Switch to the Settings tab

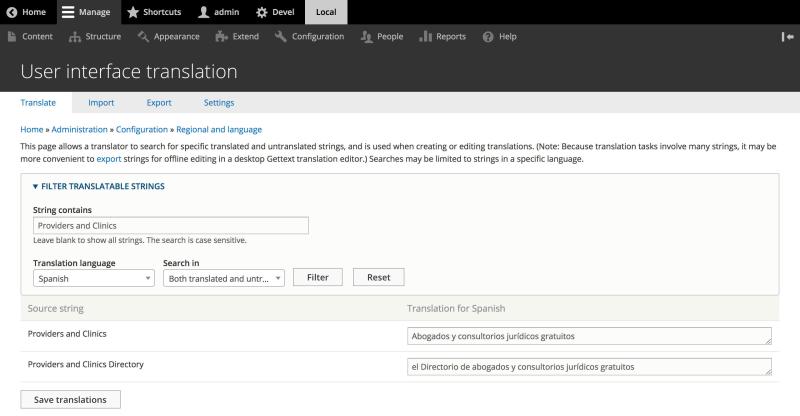(x=219, y=103)
